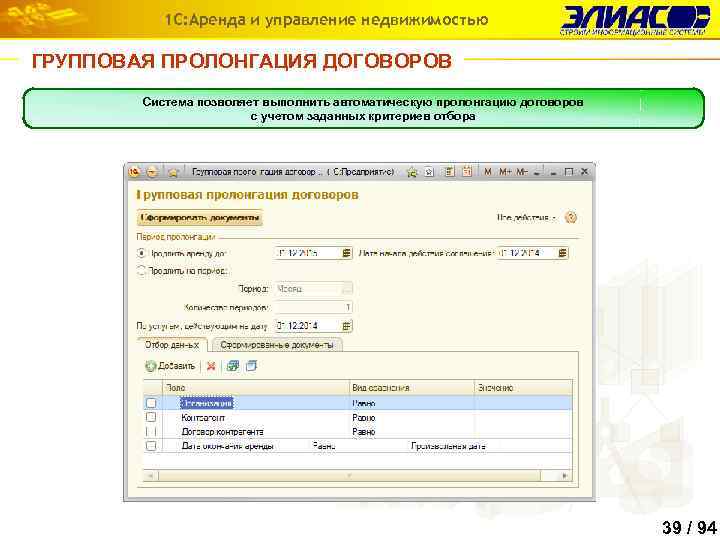Delete selected filter row with red X
Screen dimensions: 720x540
[x=211, y=366]
